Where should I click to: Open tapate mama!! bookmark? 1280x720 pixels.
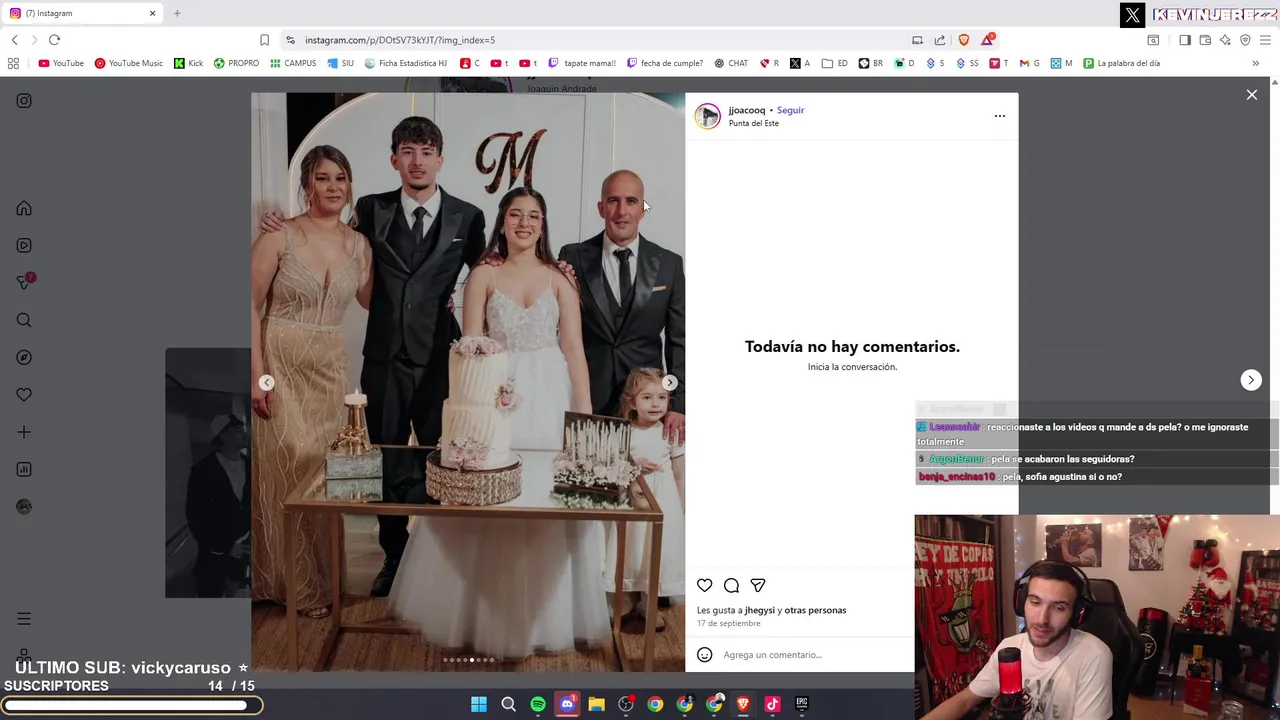point(582,63)
